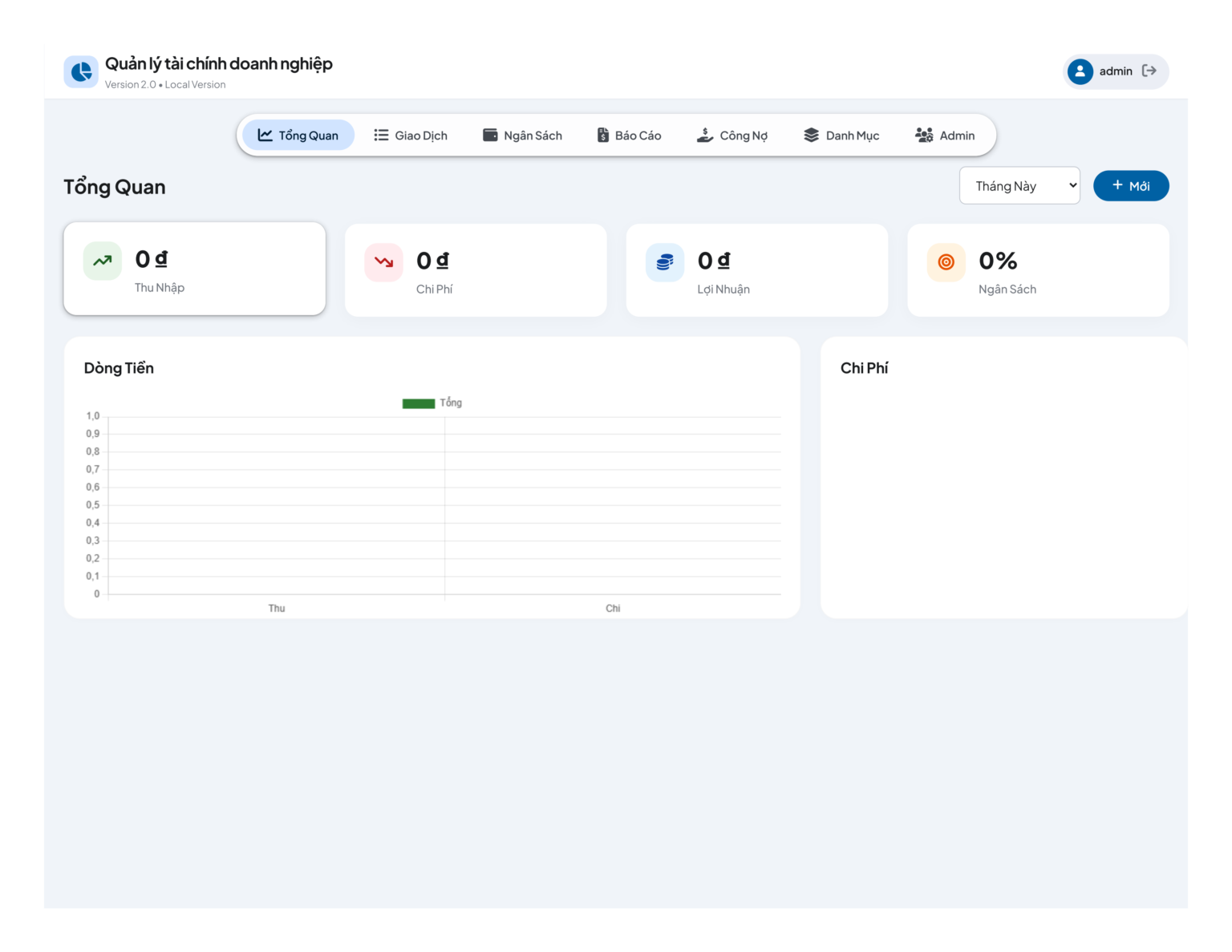The width and height of the screenshot is (1232, 952).
Task: Switch to the Tổng Quan tab
Action: coord(298,136)
